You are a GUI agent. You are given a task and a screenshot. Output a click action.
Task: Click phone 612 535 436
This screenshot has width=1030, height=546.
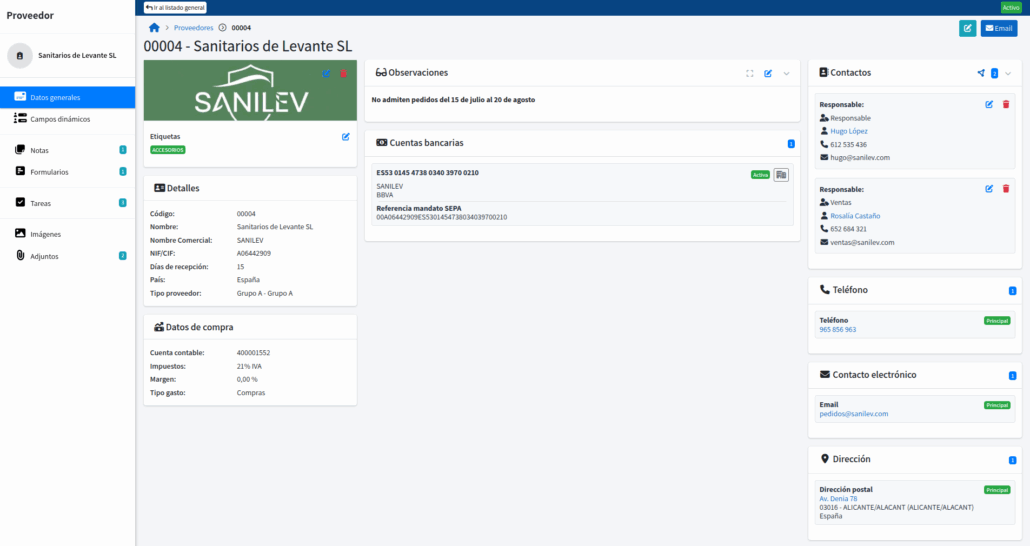848,145
